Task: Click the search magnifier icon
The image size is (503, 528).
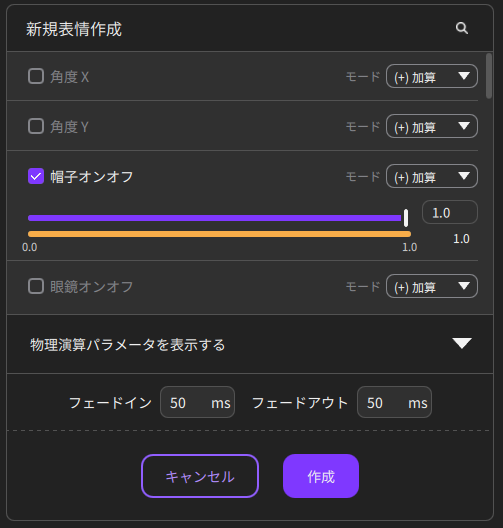Action: [462, 28]
